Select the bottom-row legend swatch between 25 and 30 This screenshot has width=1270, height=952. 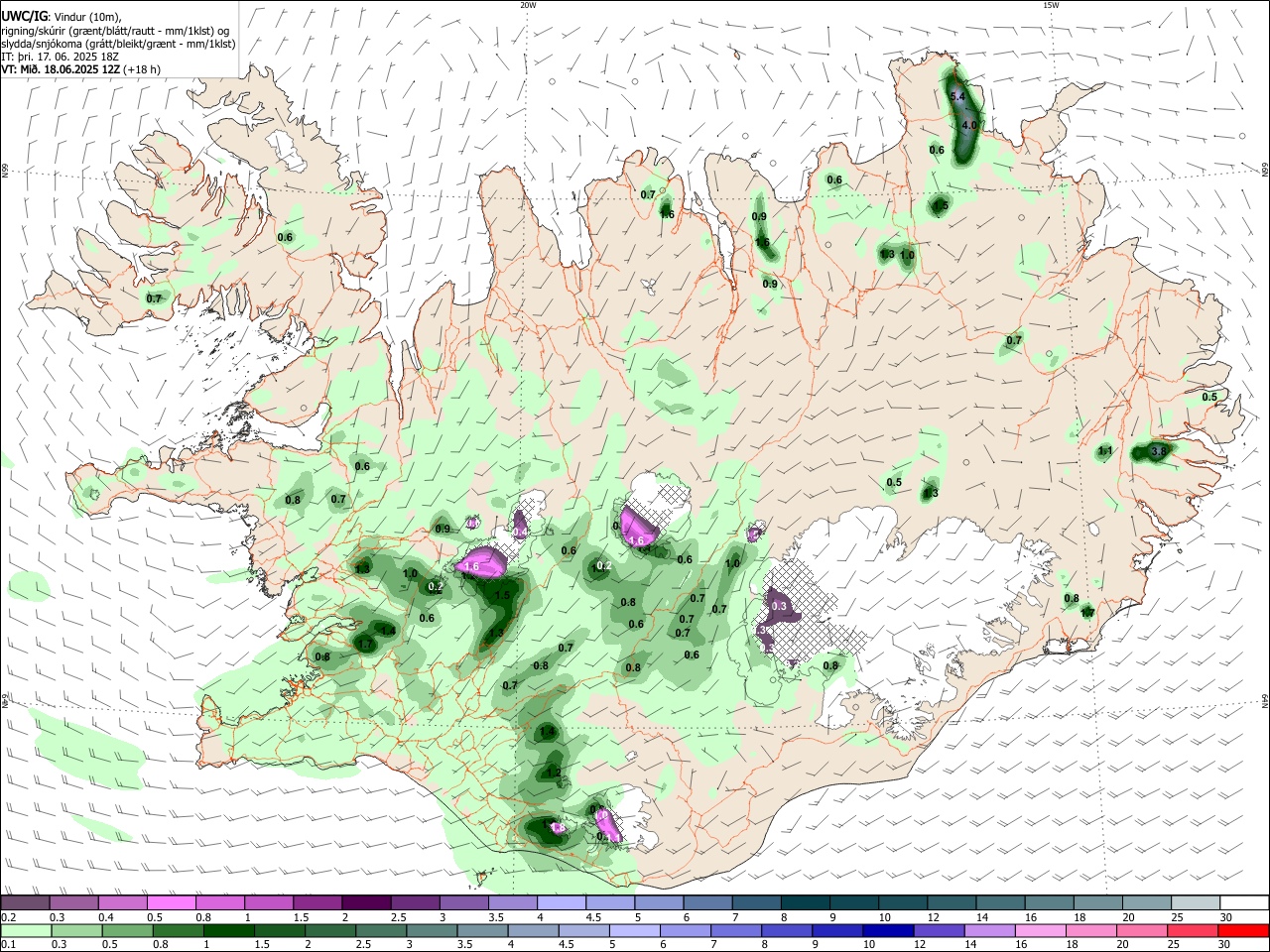click(1191, 930)
